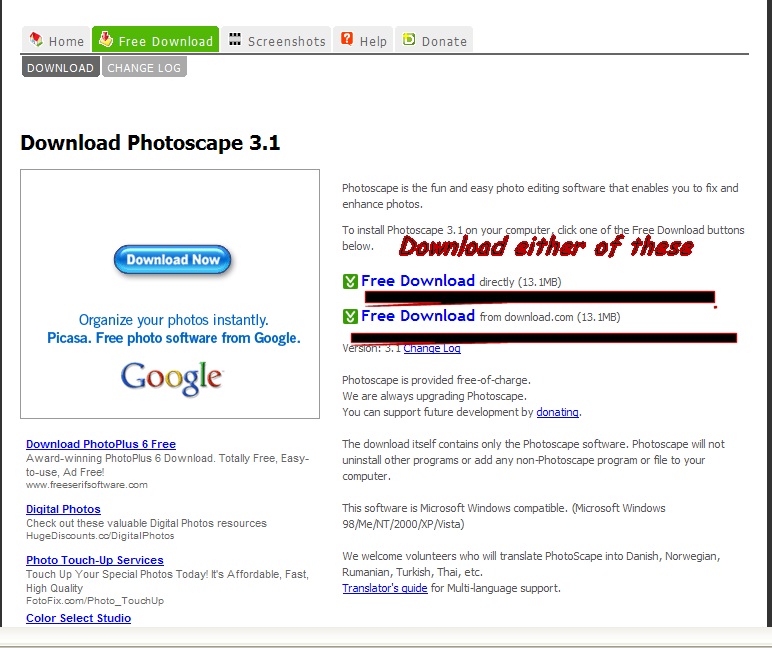Screen dimensions: 772x648
Task: Open the Change Log version link
Action: click(432, 349)
